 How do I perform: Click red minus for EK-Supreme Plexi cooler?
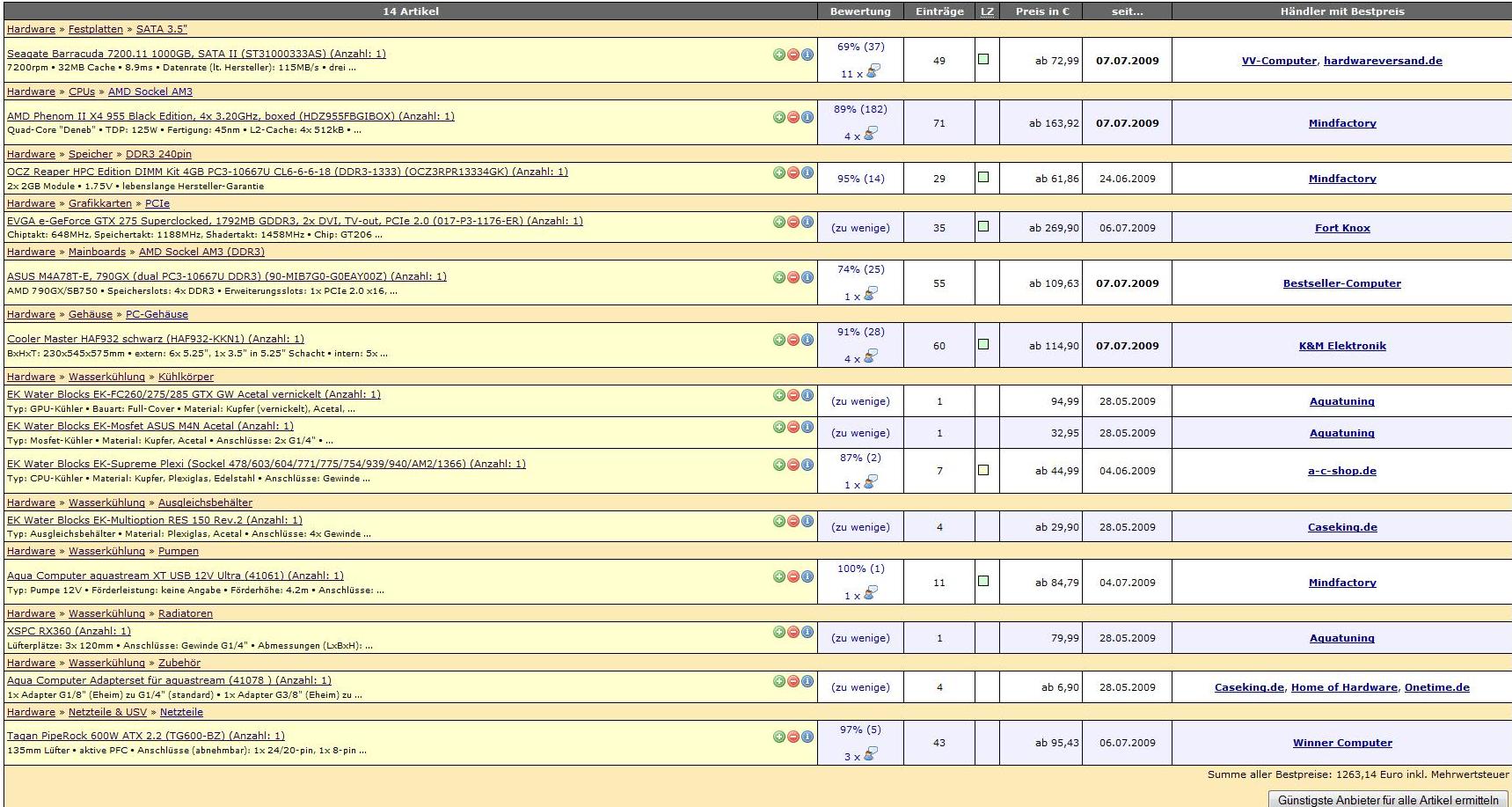coord(793,465)
